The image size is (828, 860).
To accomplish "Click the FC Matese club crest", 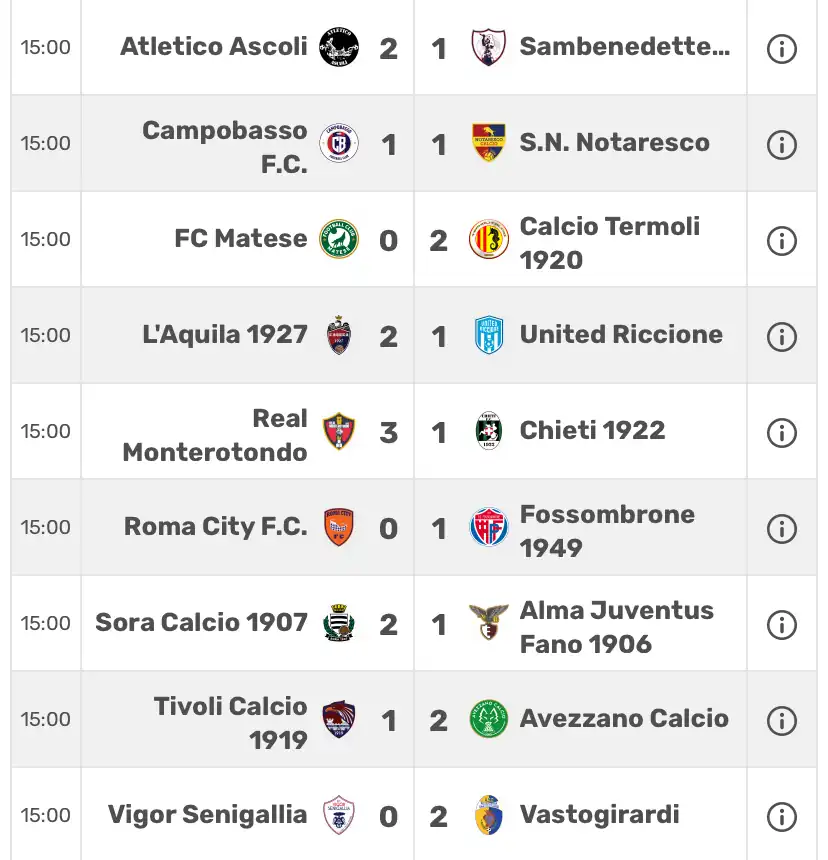I will [x=339, y=239].
